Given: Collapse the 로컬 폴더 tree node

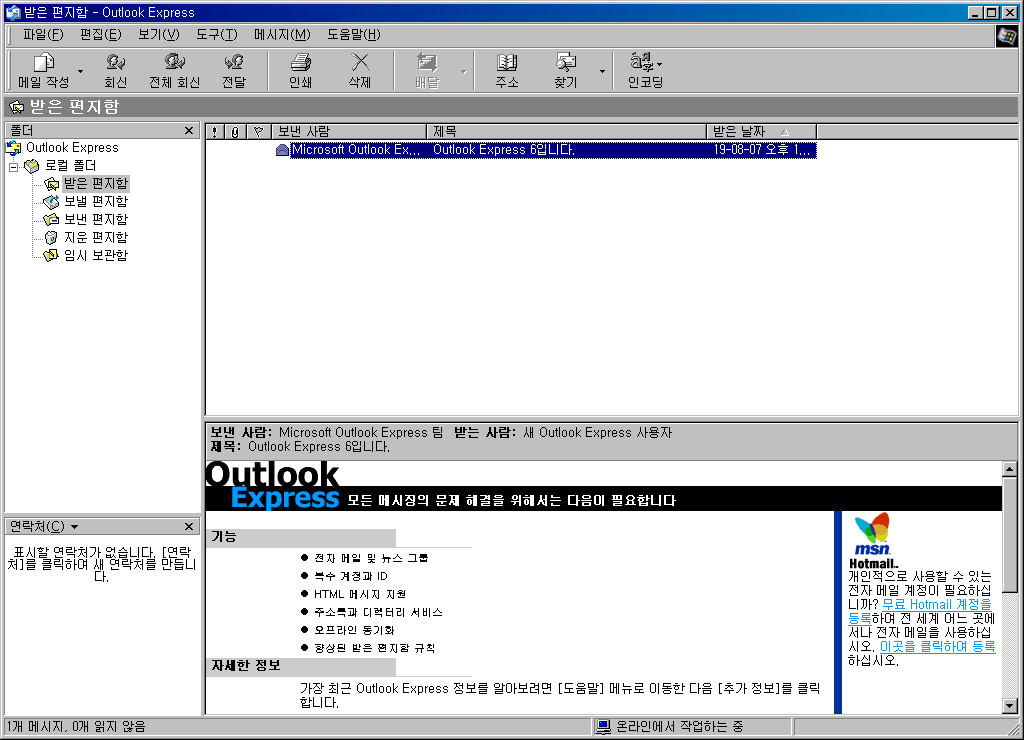Looking at the screenshot, I should (13, 167).
